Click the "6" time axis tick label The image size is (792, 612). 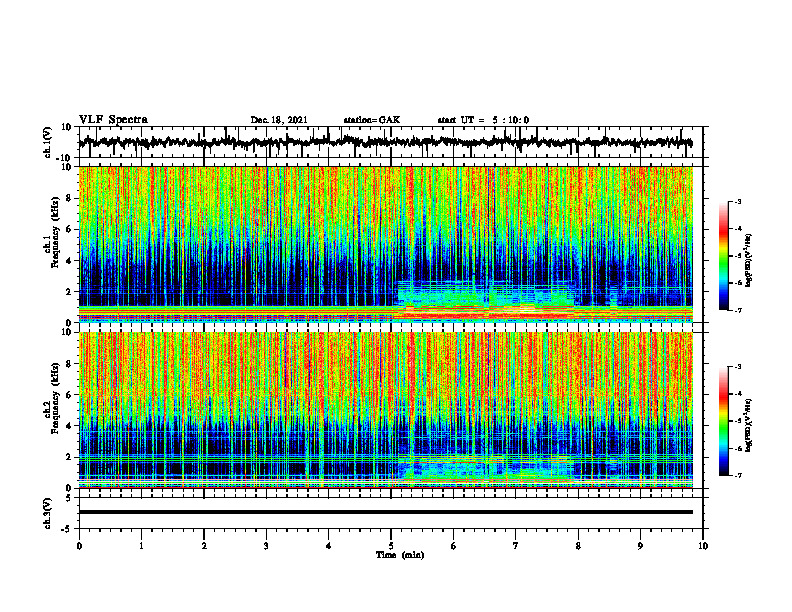coord(454,546)
